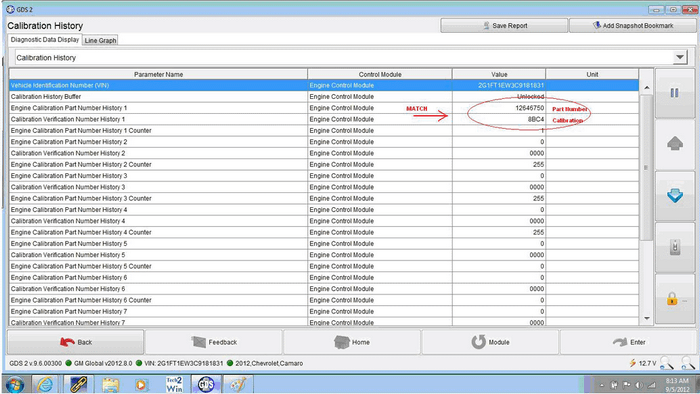Screen dimensions: 700x394
Task: Click the light switch icon button
Action: 675,247
